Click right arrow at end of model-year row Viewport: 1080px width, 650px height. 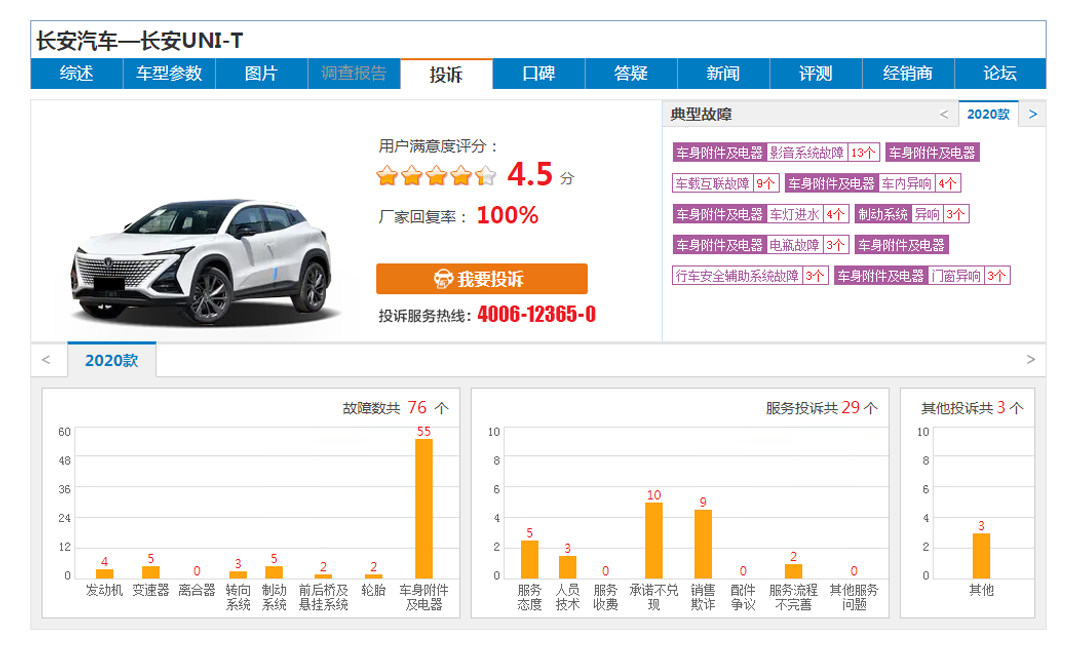point(1031,360)
